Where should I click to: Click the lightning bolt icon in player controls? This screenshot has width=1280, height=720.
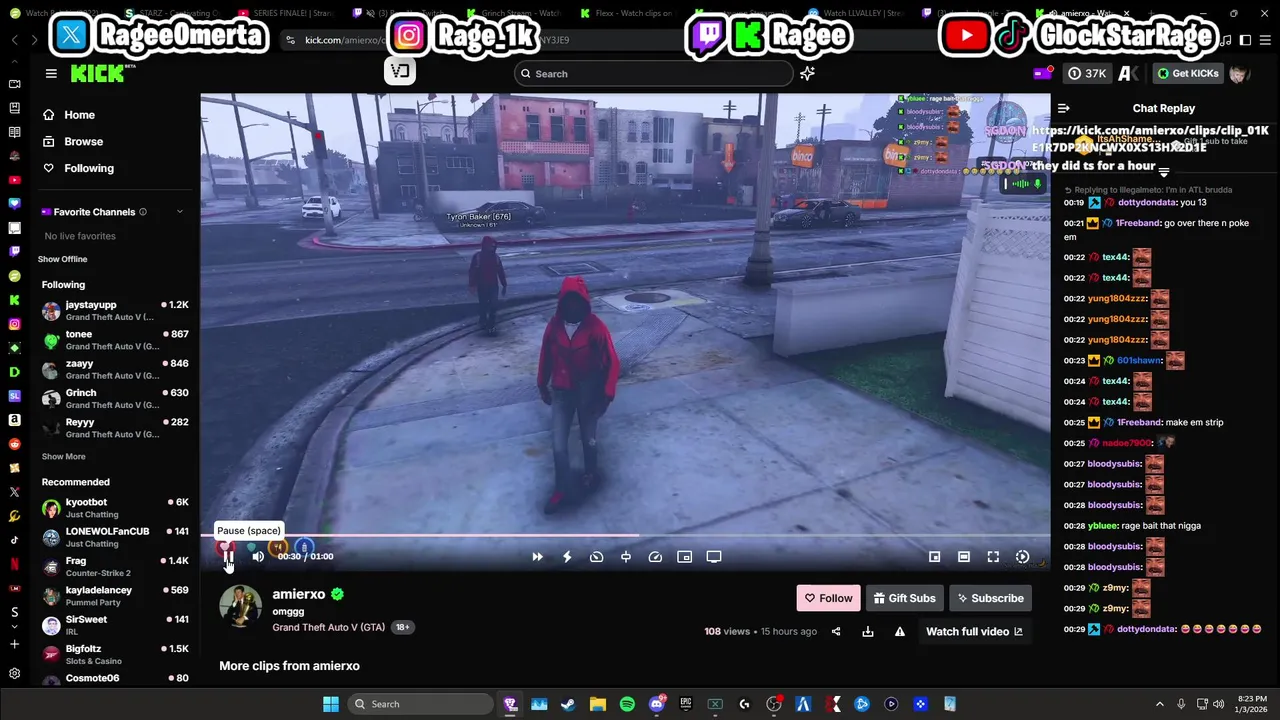coord(567,557)
